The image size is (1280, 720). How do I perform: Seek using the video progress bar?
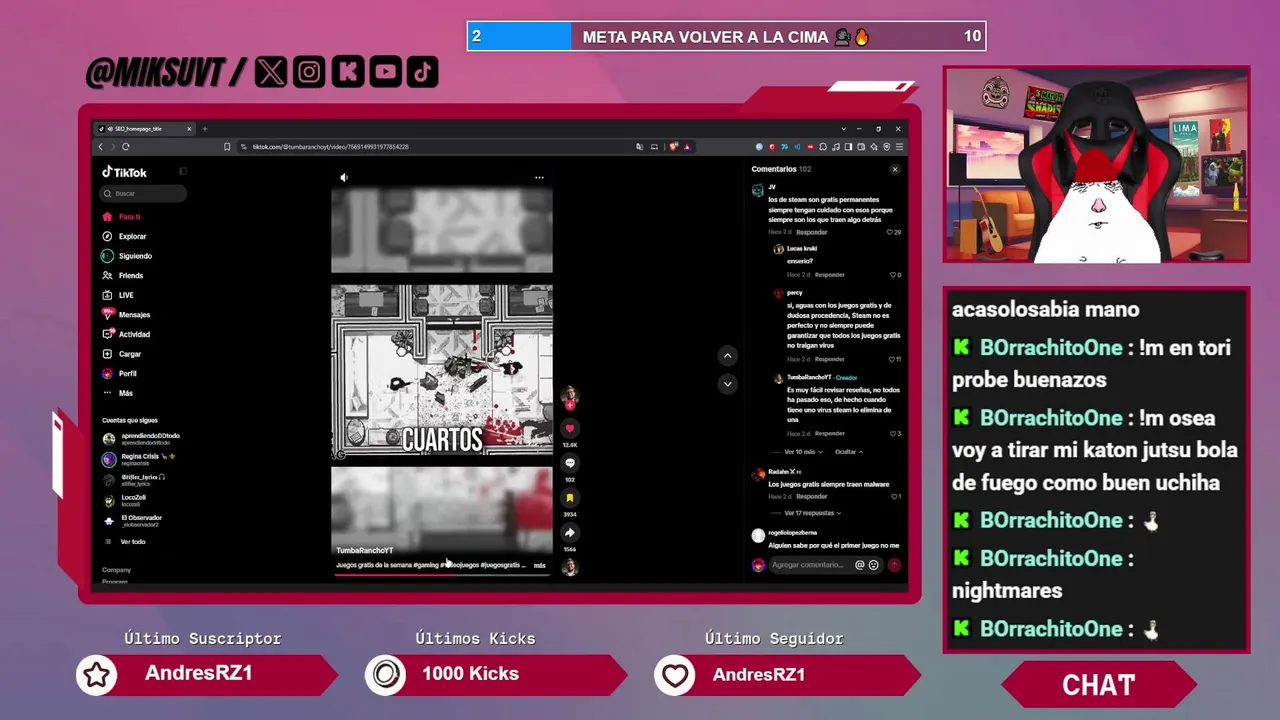pos(442,574)
